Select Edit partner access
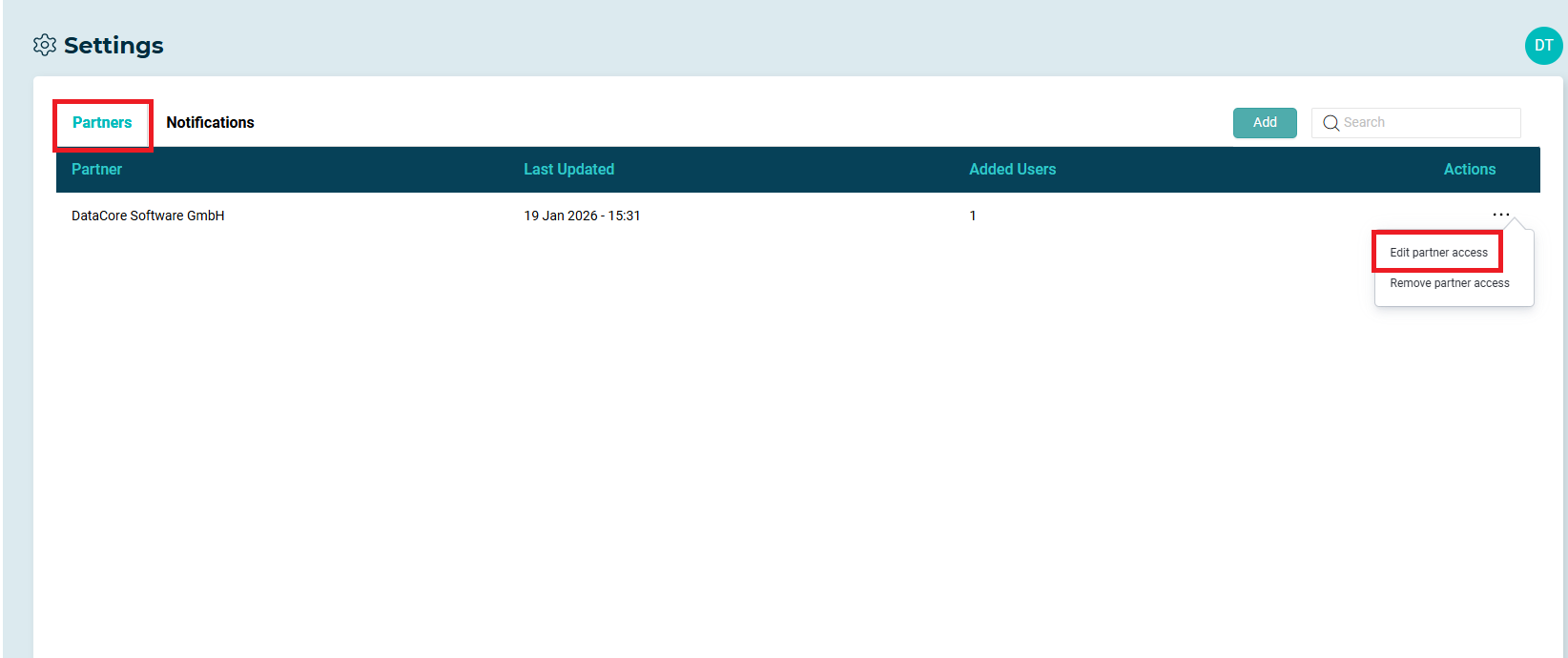Screen dimensions: 1568x658 tap(1438, 253)
